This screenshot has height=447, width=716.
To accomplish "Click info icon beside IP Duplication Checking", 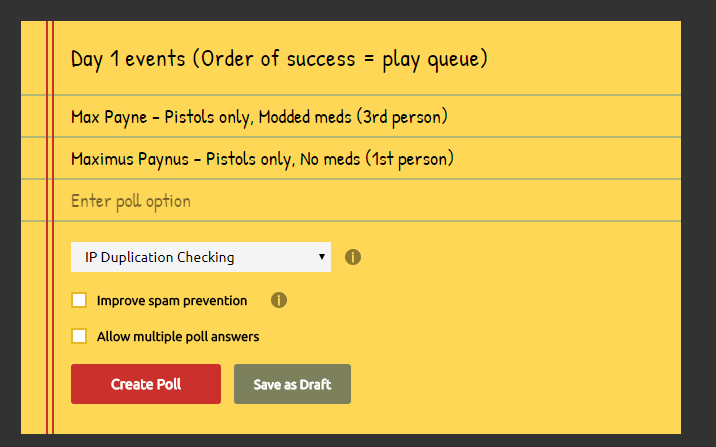I will (353, 257).
